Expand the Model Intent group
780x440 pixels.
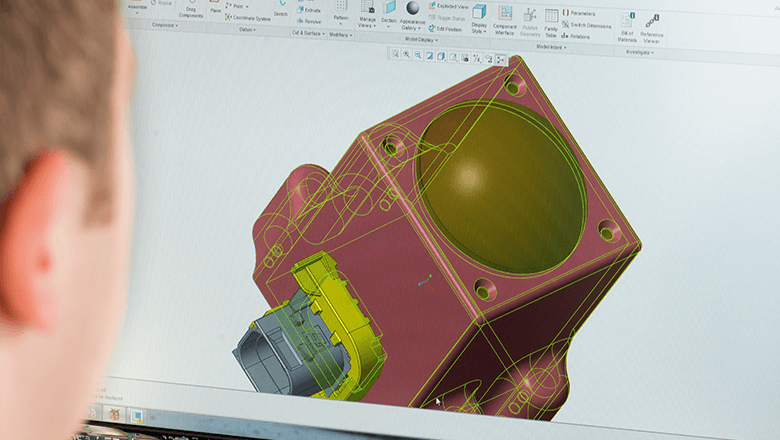coord(551,47)
